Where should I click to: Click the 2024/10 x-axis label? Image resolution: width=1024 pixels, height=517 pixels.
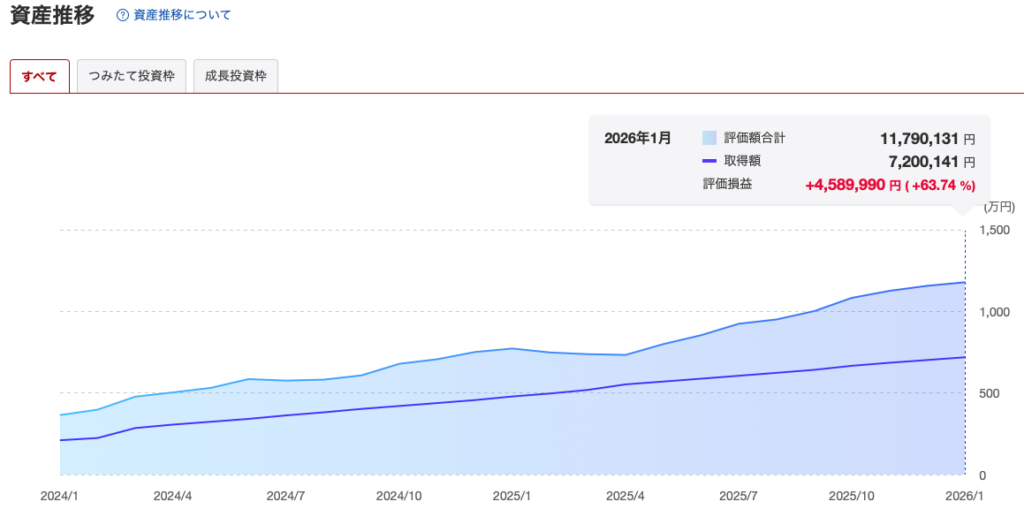point(399,495)
